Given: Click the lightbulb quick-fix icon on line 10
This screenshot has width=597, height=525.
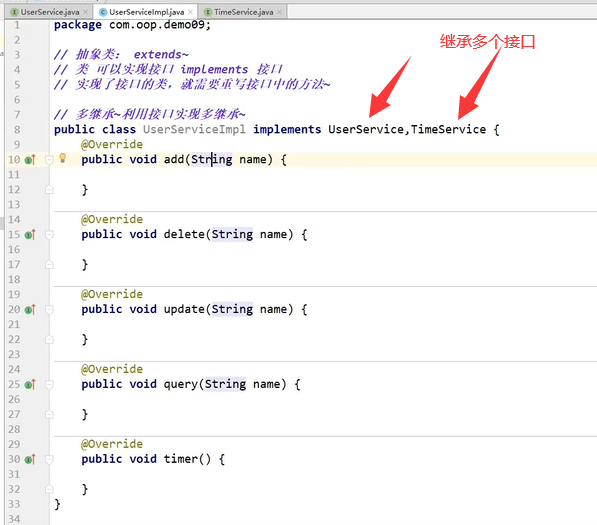Looking at the screenshot, I should [x=63, y=158].
